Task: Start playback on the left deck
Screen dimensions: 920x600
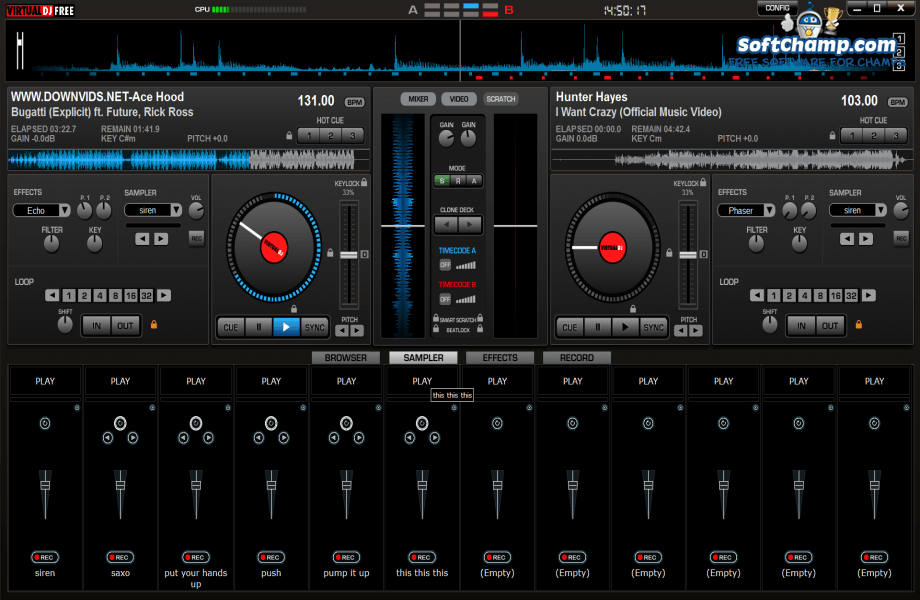Action: point(286,327)
